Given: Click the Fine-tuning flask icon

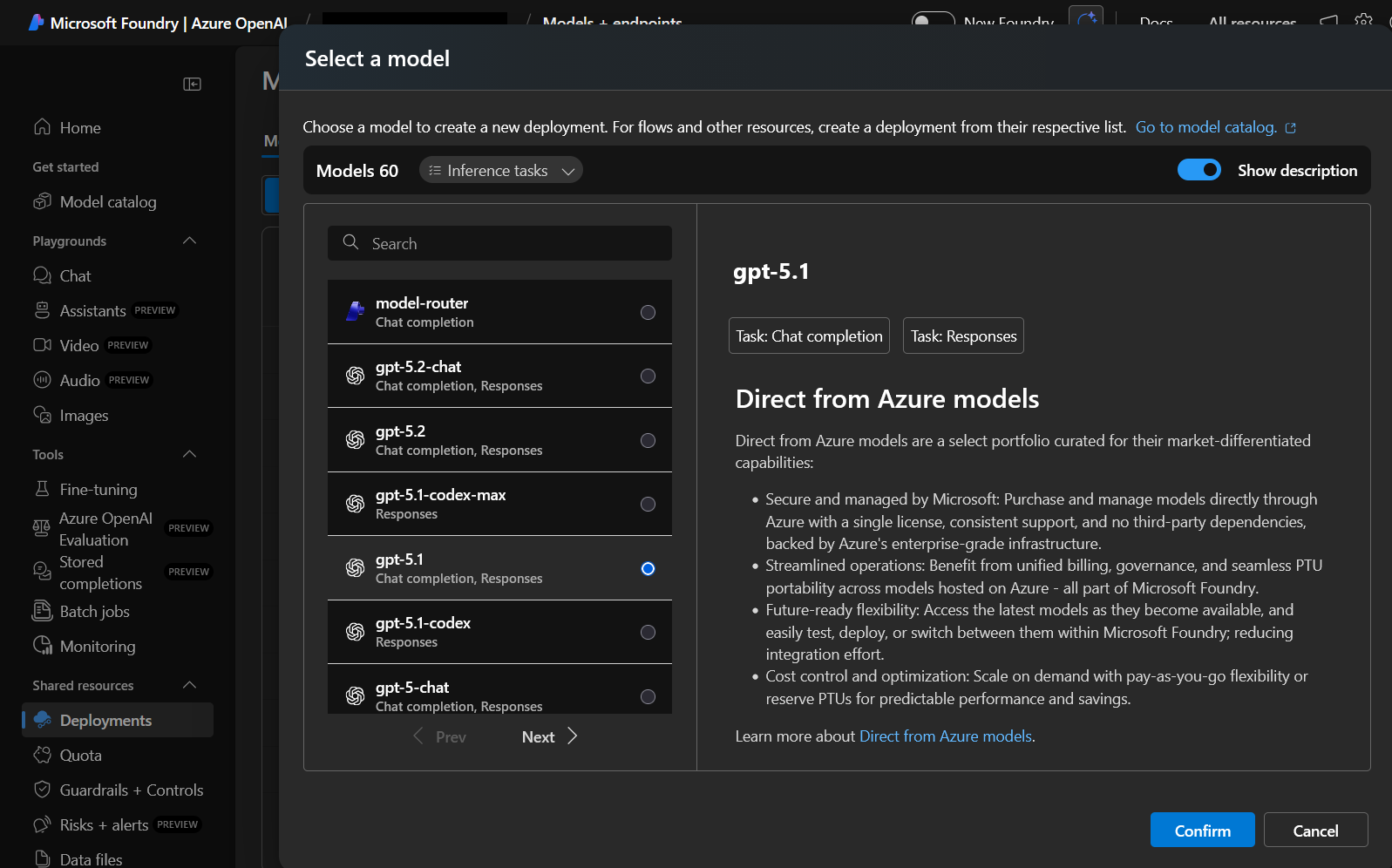Looking at the screenshot, I should click(x=42, y=489).
